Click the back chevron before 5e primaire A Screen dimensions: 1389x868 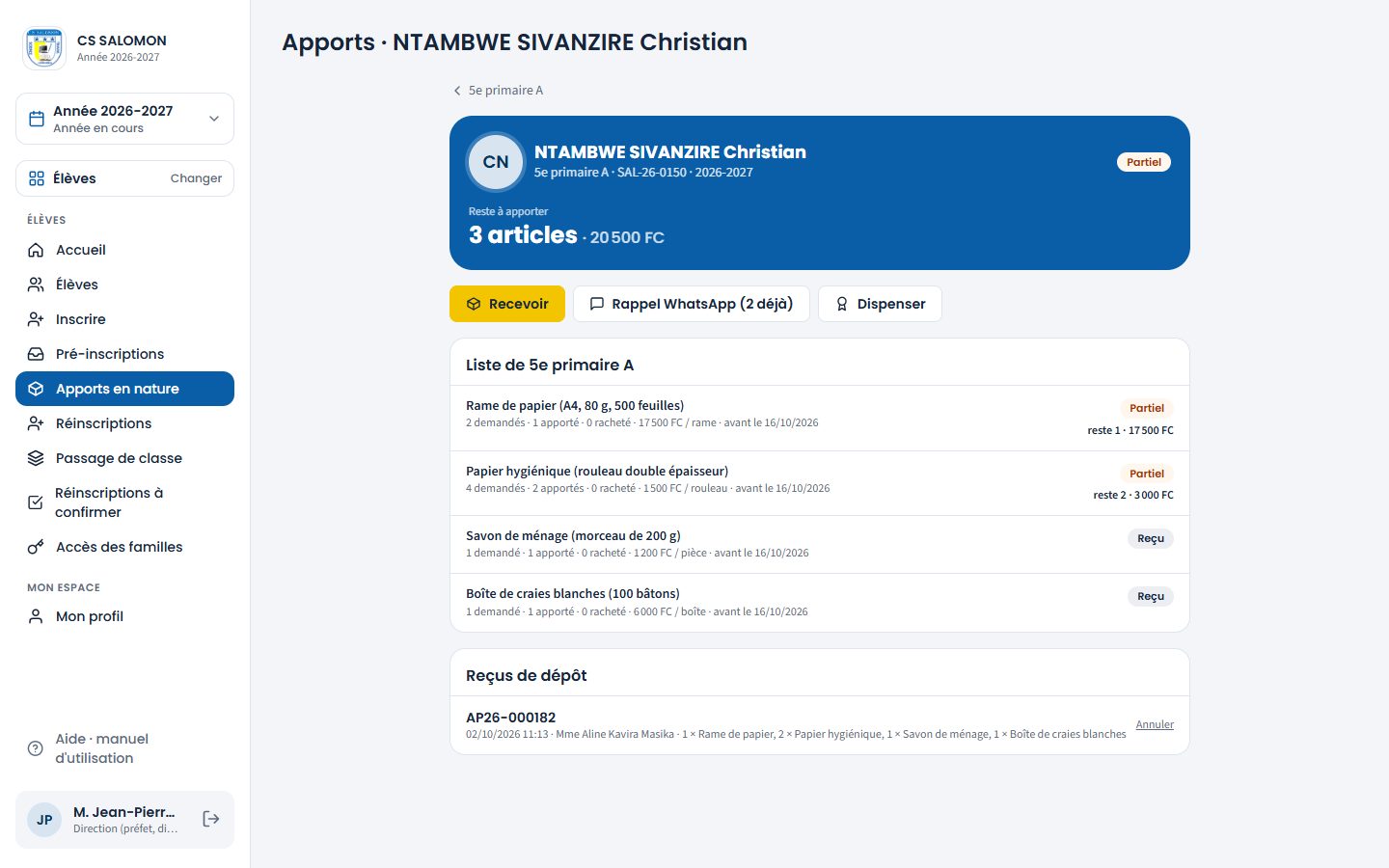(x=457, y=91)
